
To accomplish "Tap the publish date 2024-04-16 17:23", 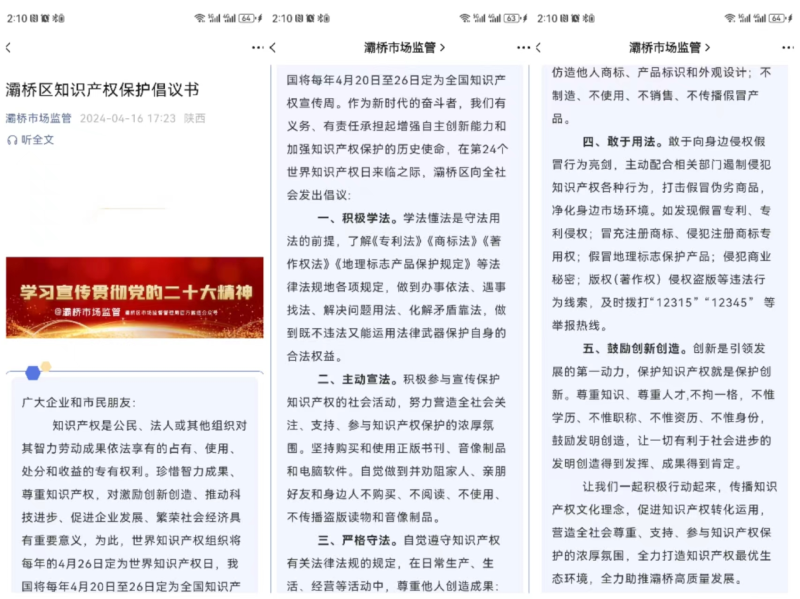I will 127,118.
